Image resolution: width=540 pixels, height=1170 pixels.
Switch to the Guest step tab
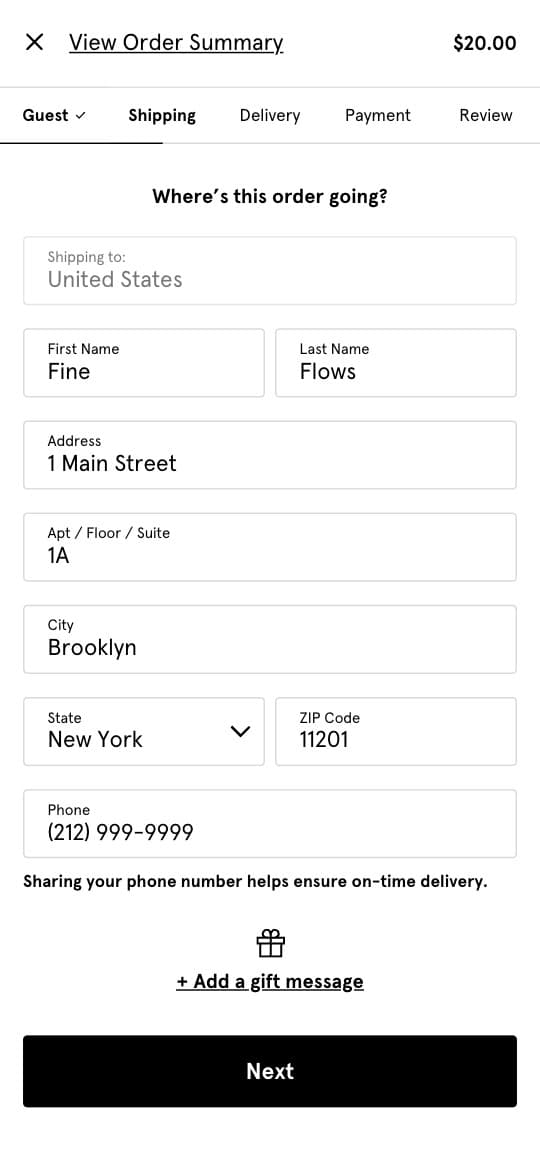[x=54, y=116]
